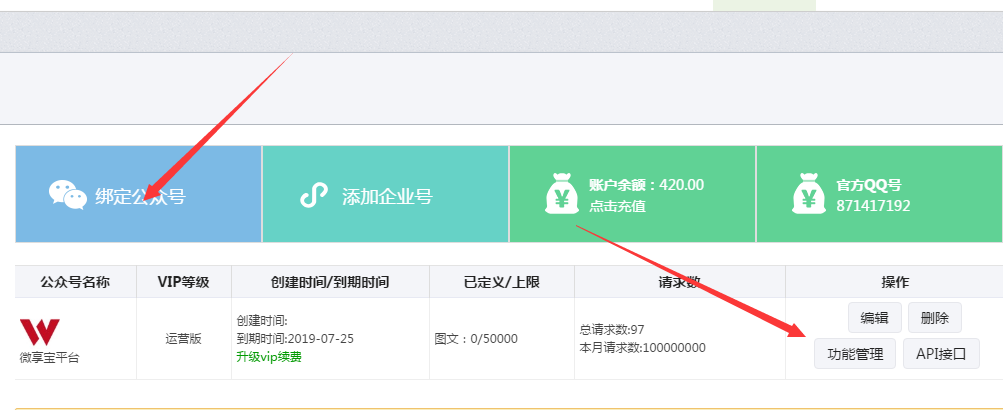
Task: Click the VIP等级 column header
Action: [x=184, y=282]
